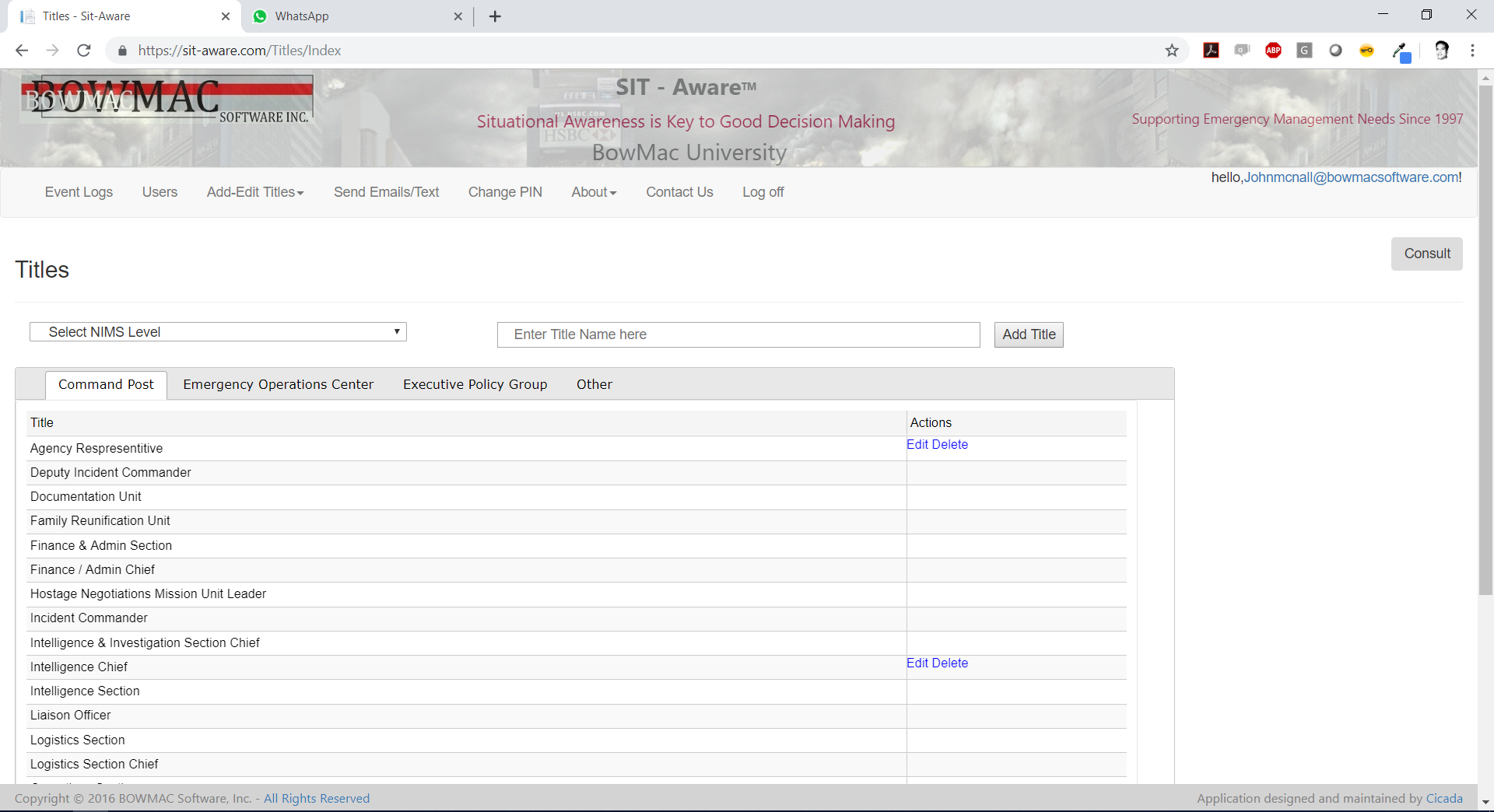The width and height of the screenshot is (1494, 812).
Task: Close the WhatsApp tab
Action: (x=458, y=16)
